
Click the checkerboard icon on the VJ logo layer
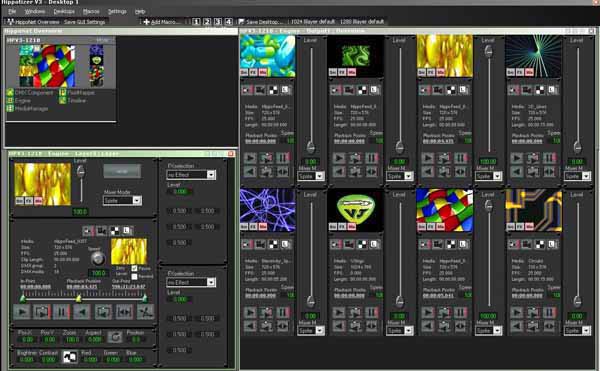pyautogui.click(x=362, y=244)
